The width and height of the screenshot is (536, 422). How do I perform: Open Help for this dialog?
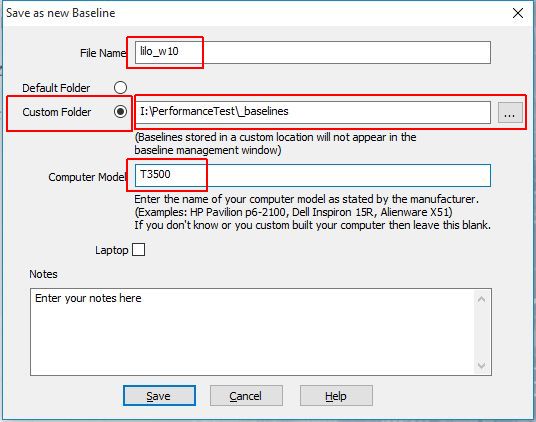(x=336, y=396)
